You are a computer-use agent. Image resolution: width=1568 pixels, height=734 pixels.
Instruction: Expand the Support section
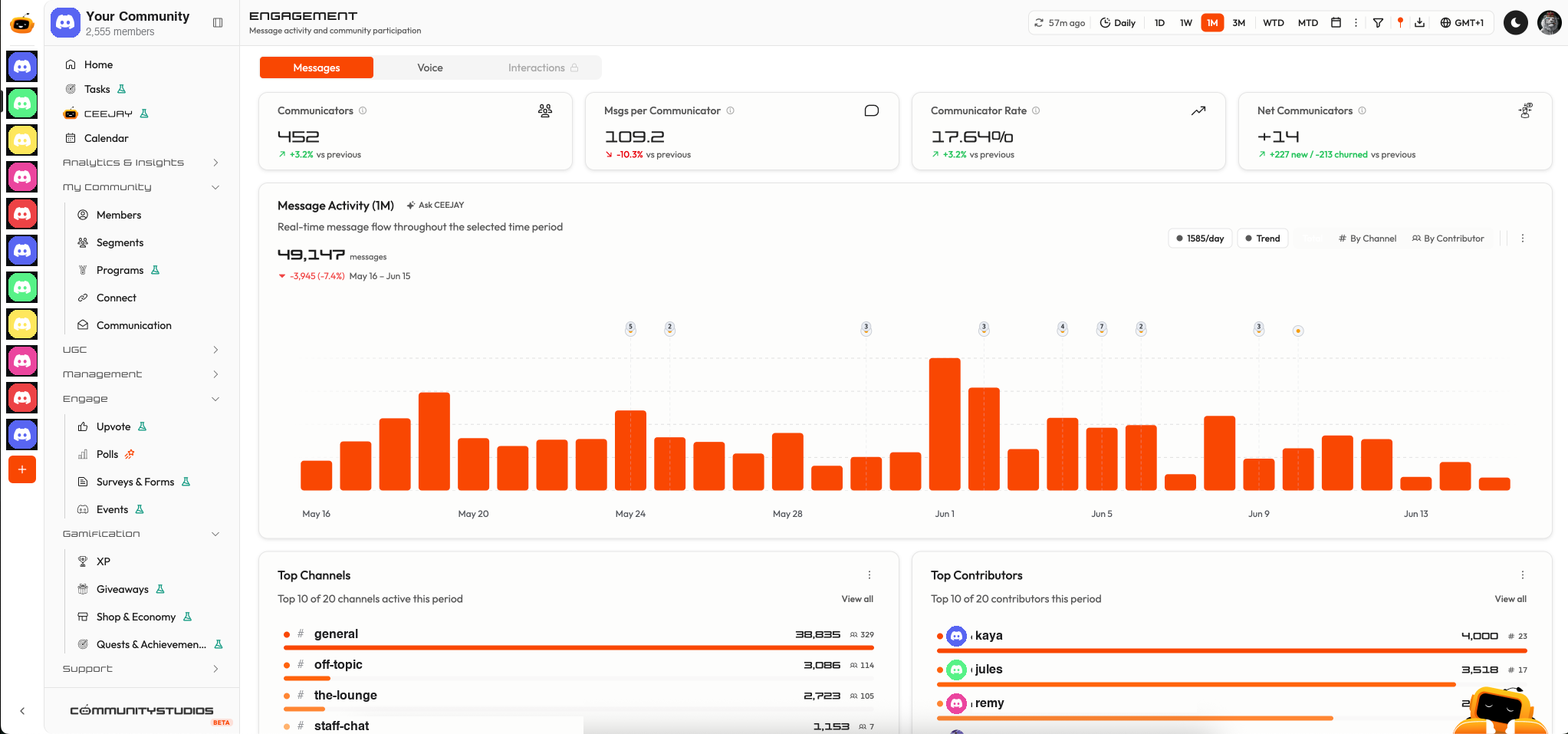[x=141, y=669]
